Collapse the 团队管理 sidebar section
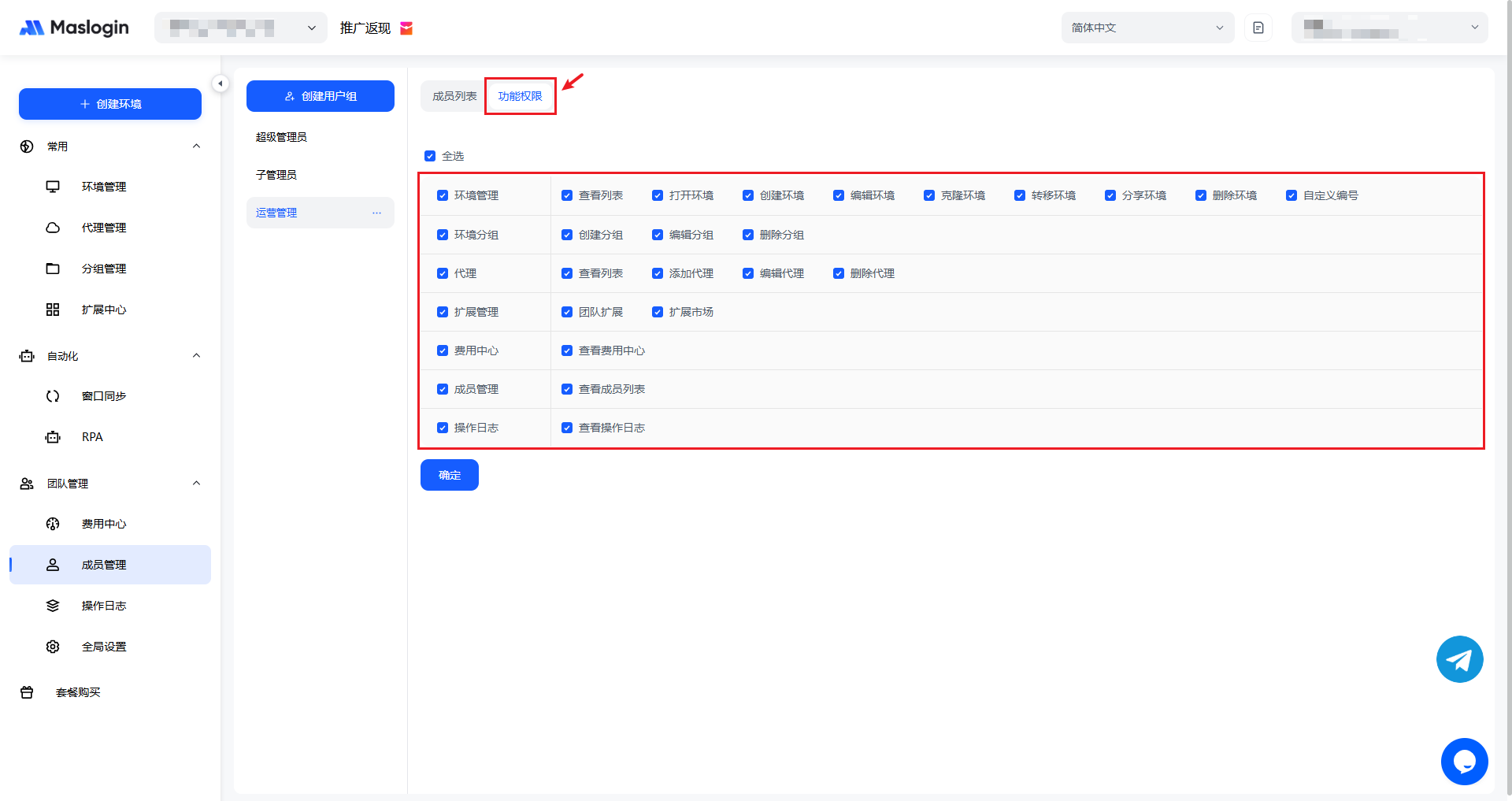Screen dimensions: 1512x801 coord(196,484)
